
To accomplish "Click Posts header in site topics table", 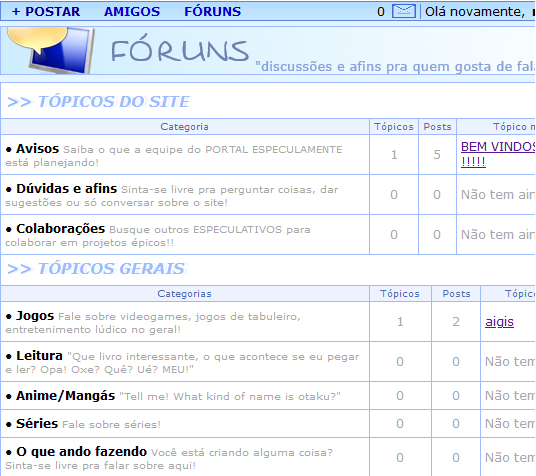I will coord(438,127).
